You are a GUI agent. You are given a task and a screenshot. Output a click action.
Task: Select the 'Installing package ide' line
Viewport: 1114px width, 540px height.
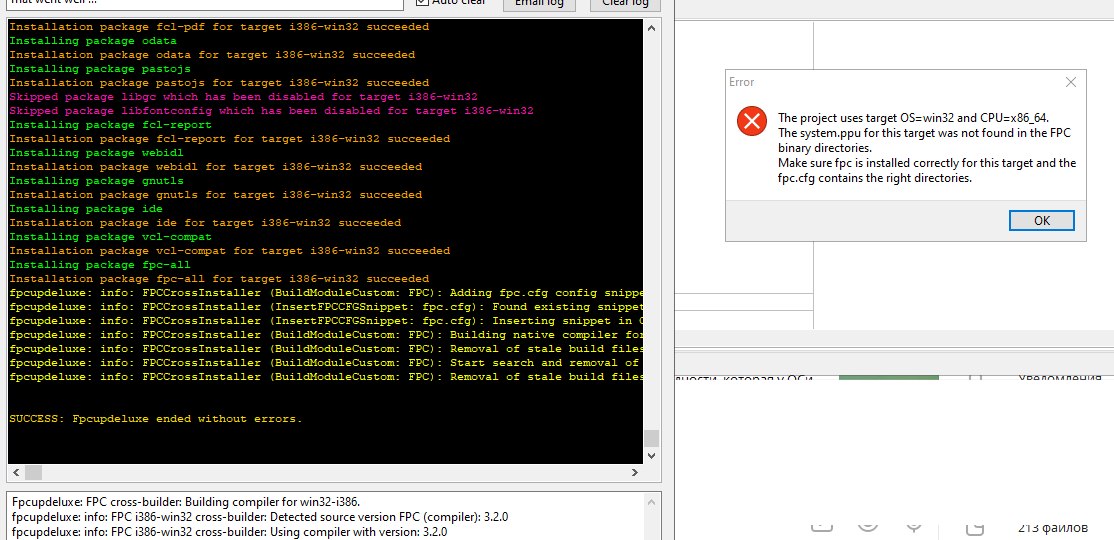click(x=86, y=209)
